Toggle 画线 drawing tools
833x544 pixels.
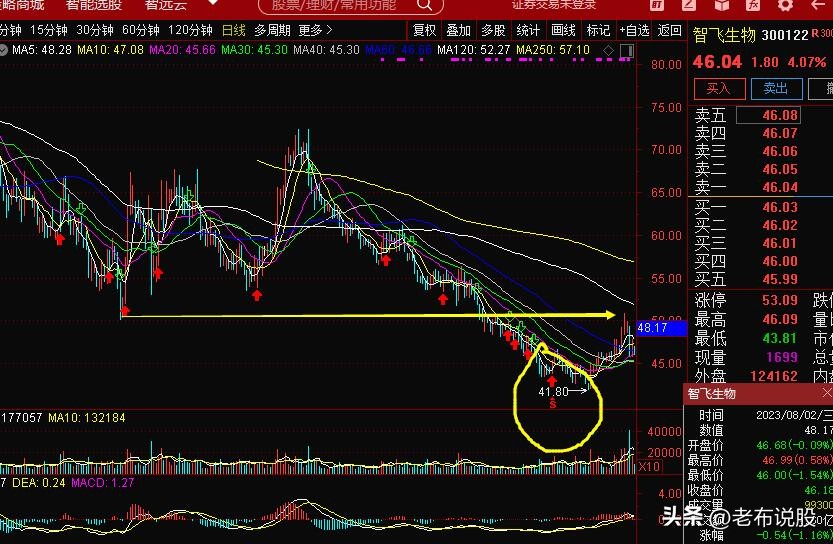click(x=564, y=30)
